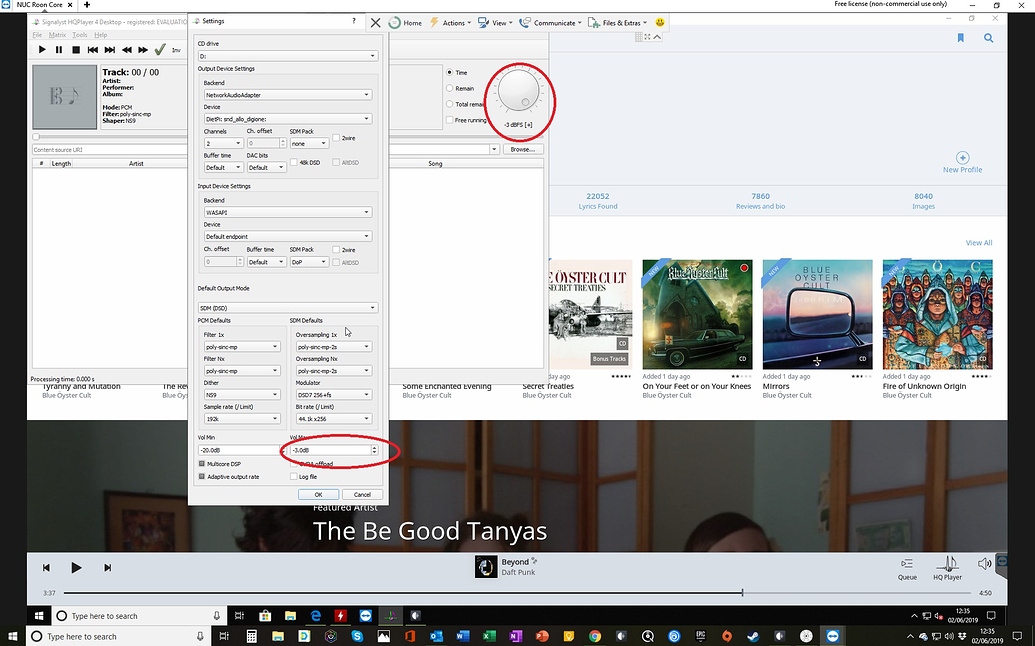Image resolution: width=1035 pixels, height=646 pixels.
Task: Click the Roon bookmark icon
Action: [x=960, y=38]
